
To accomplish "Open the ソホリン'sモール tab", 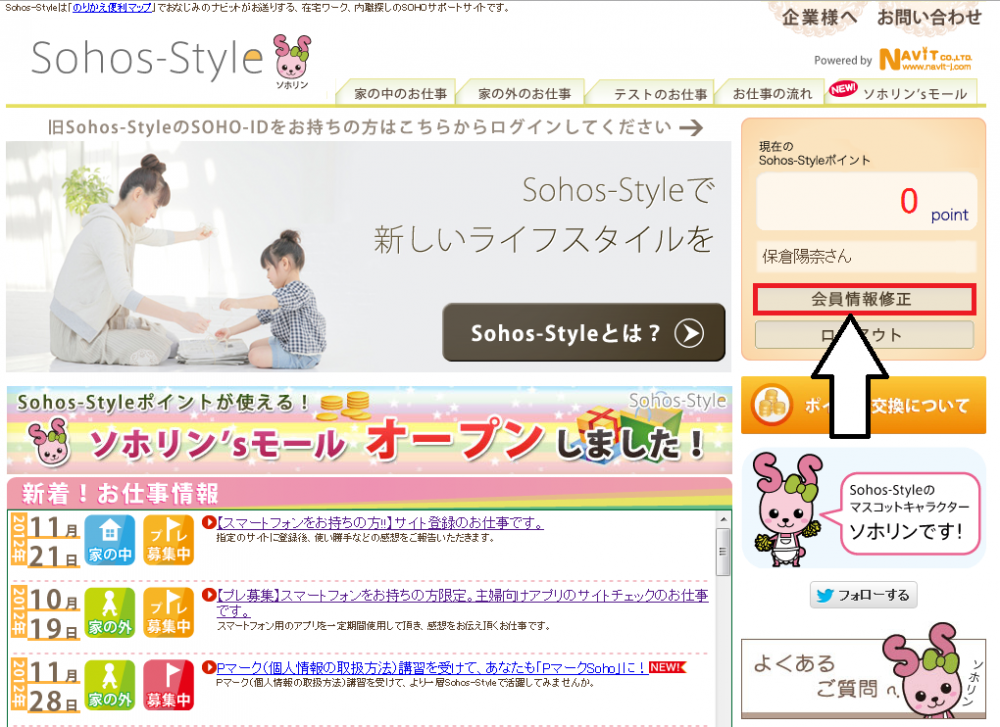I will 902,93.
